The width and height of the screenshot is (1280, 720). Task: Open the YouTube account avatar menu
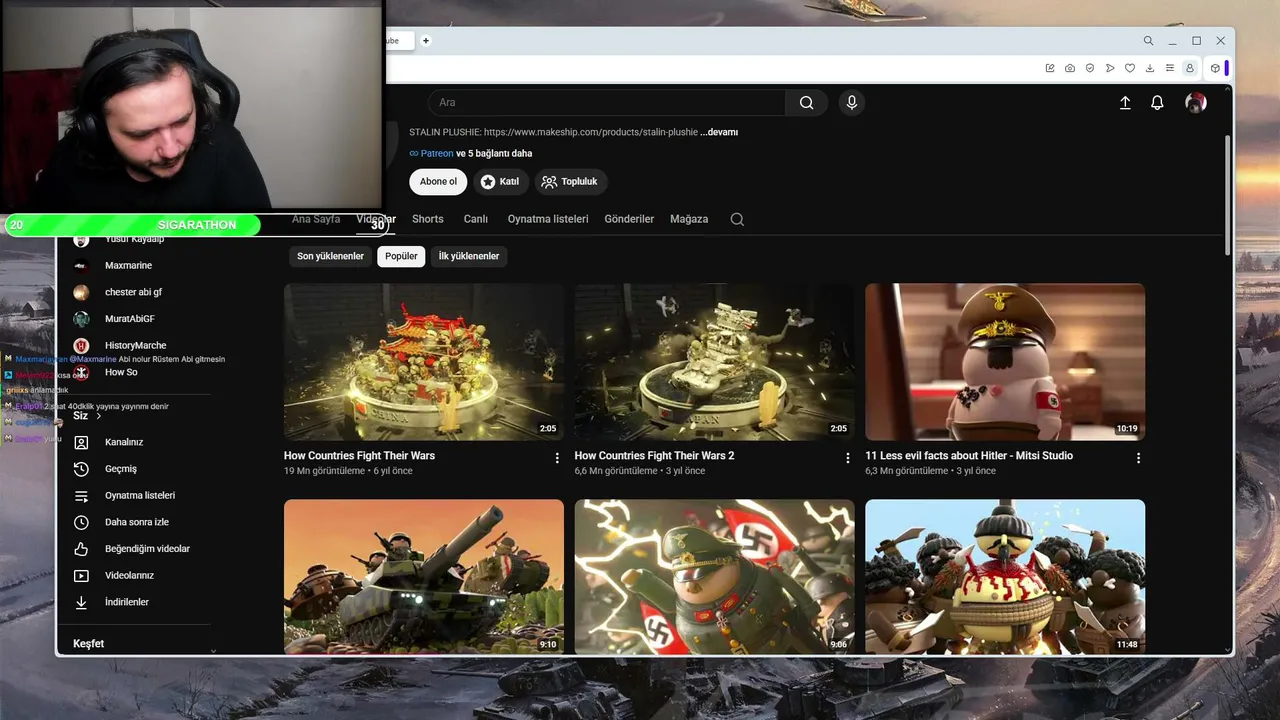[1195, 102]
